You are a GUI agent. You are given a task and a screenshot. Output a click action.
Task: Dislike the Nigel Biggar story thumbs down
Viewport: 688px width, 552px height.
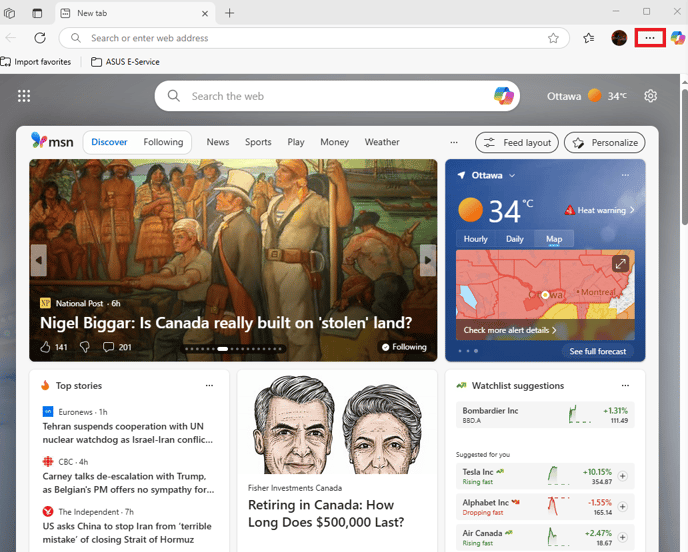(x=85, y=347)
